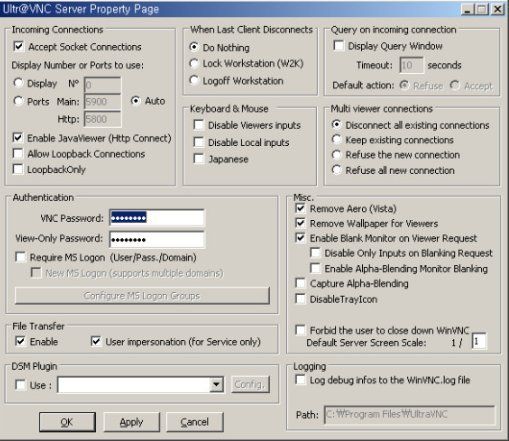Toggle Remove Wallpaper for Viewers checkbox
Viewport: 509px width, 441px height.
tap(300, 223)
